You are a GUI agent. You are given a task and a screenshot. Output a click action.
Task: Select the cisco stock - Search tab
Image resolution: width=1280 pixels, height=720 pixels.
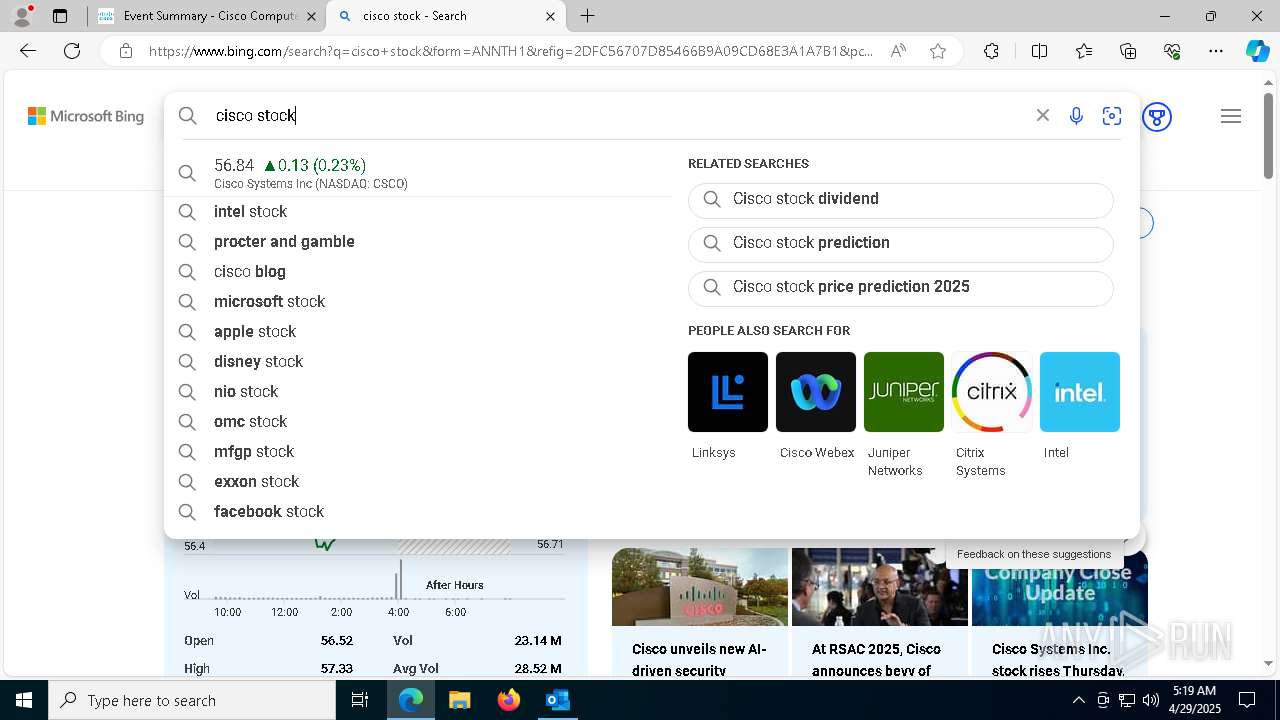click(447, 16)
